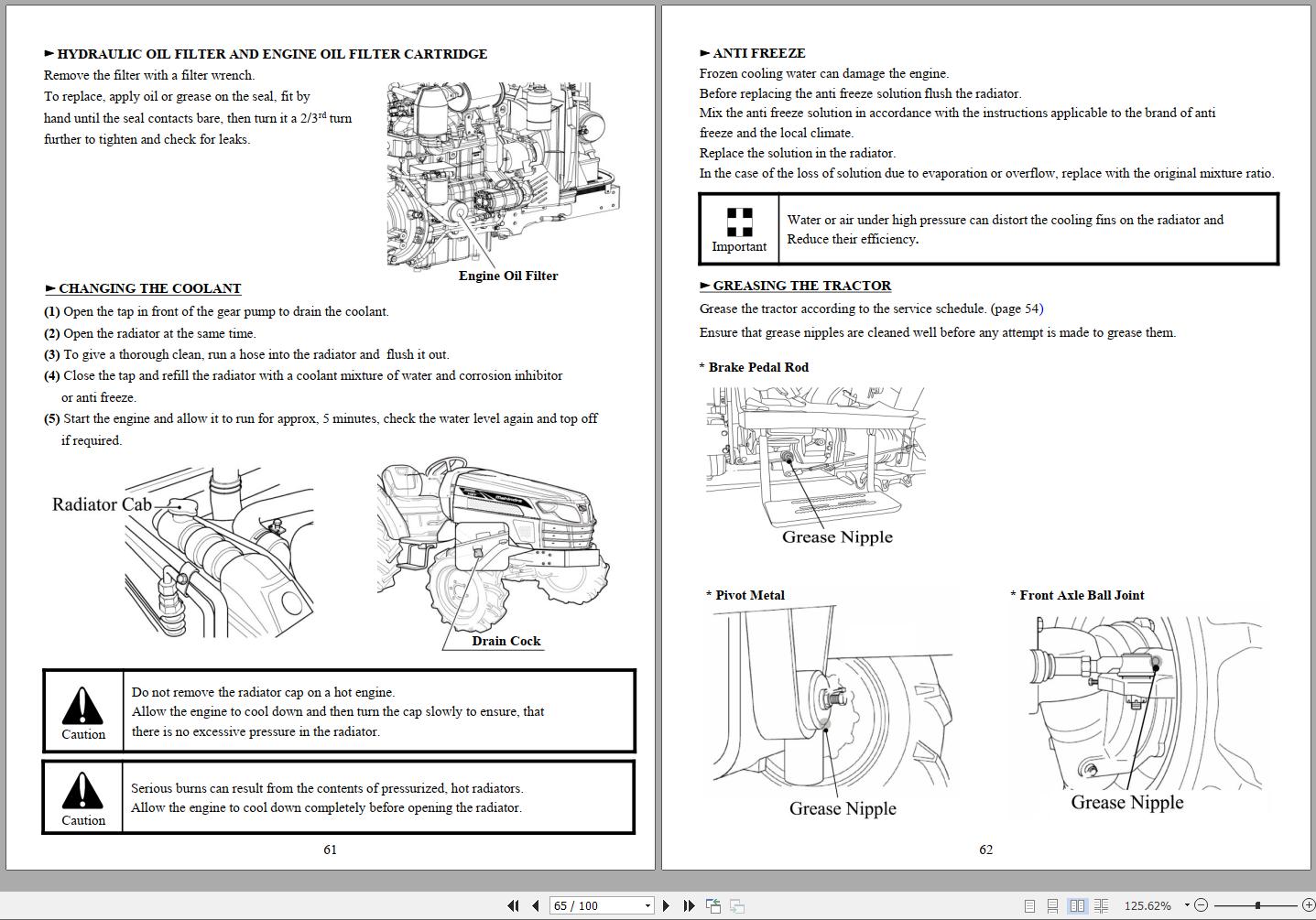
Task: Go to the first page of the document
Action: [513, 905]
